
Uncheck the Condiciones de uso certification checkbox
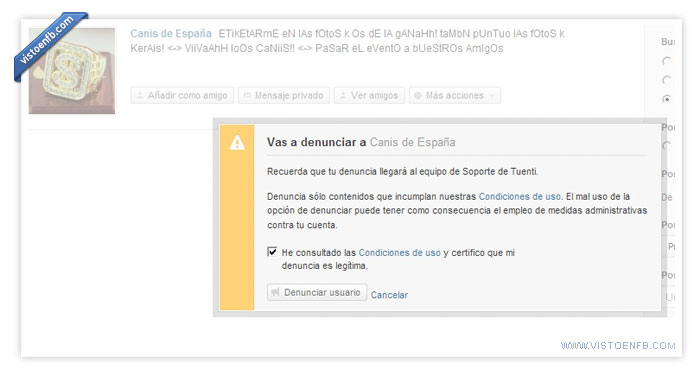272,252
